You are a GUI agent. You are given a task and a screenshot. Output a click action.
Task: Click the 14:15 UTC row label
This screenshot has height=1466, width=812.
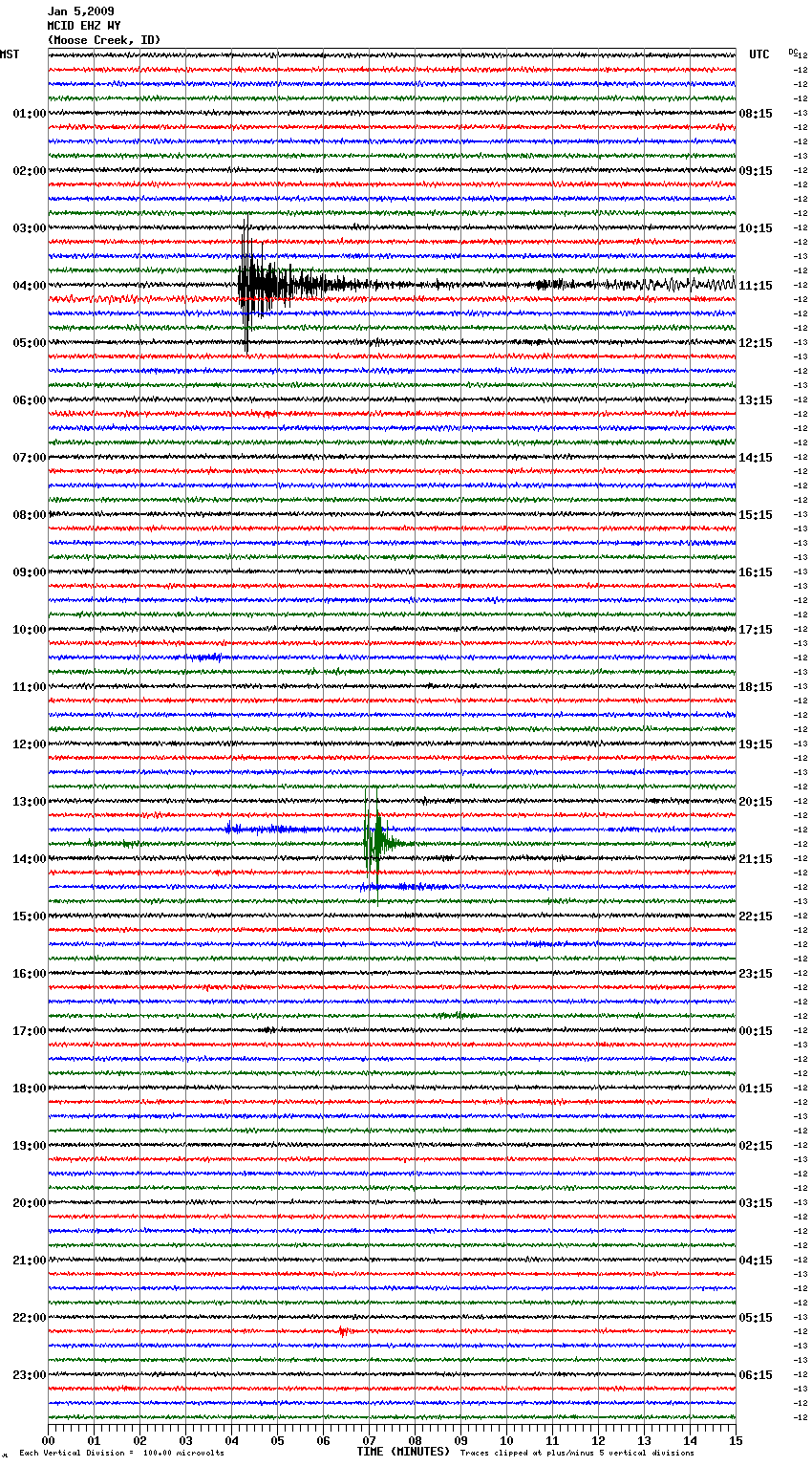pos(756,458)
